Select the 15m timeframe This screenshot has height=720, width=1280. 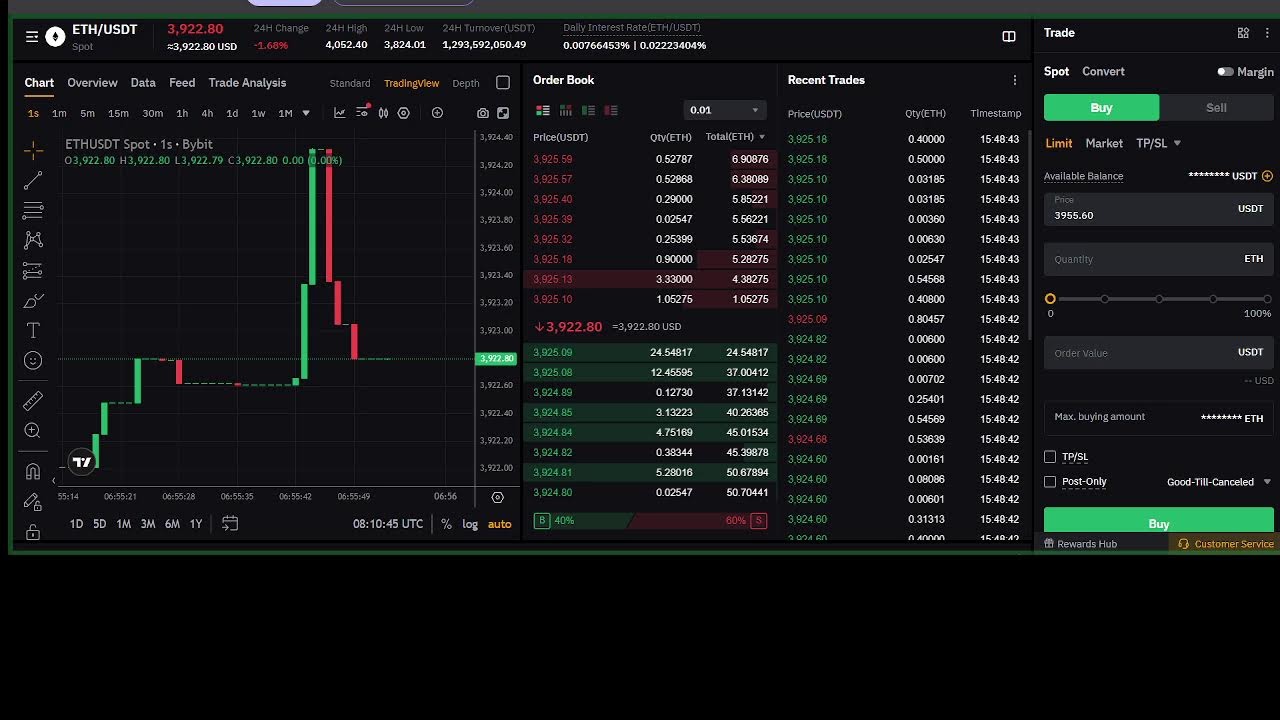tap(118, 113)
